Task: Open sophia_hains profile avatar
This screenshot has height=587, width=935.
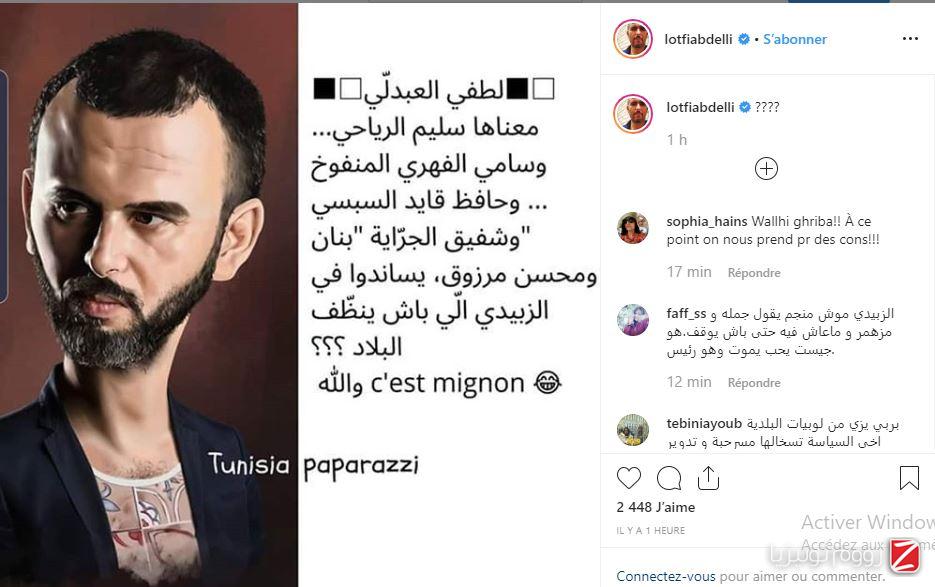Action: 633,228
